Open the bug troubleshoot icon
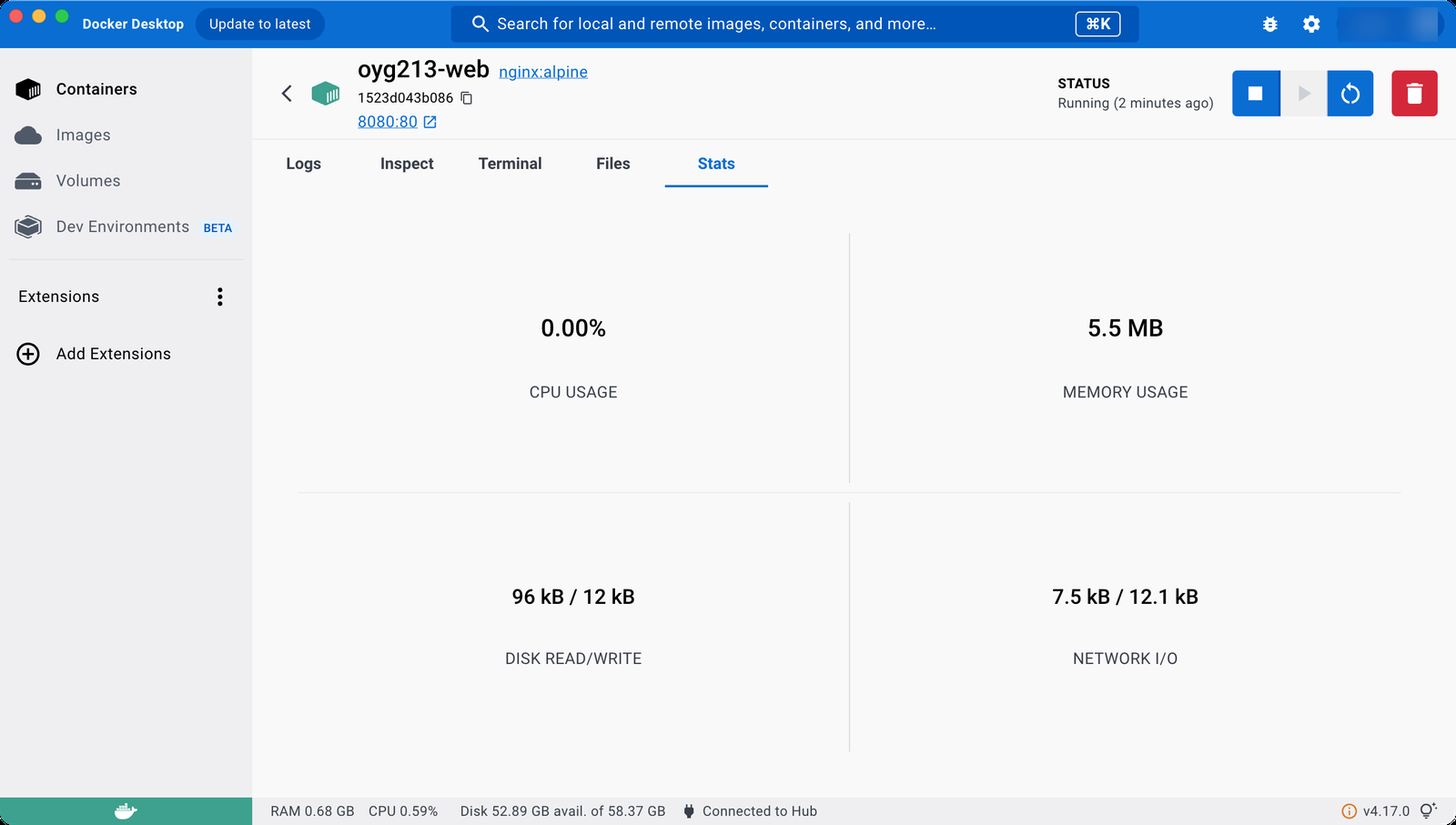1456x825 pixels. tap(1270, 25)
